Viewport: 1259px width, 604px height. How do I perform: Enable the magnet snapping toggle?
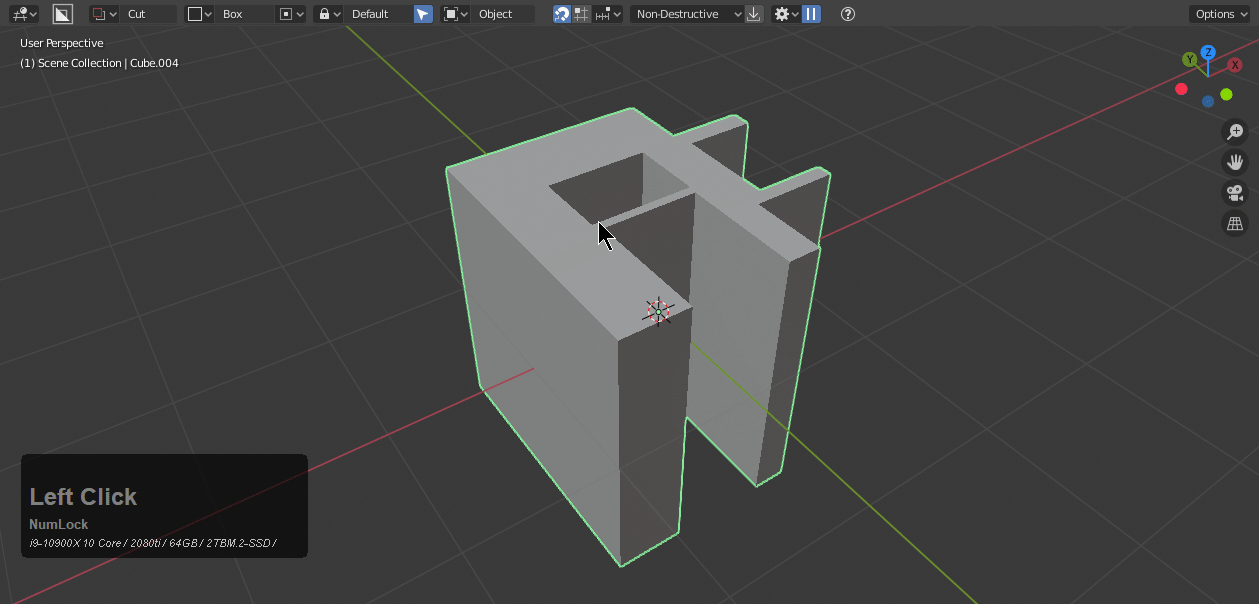point(562,13)
